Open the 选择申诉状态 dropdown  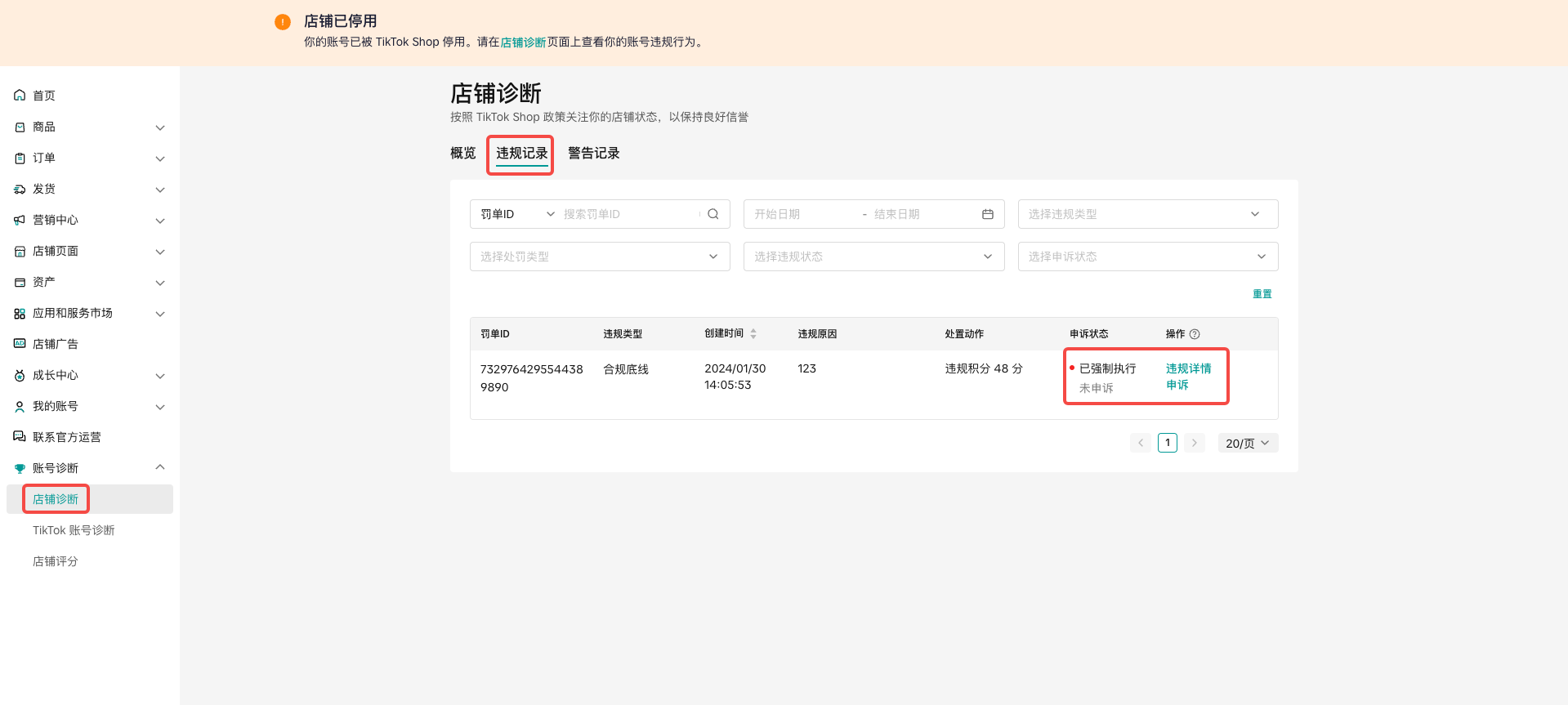(x=1147, y=257)
